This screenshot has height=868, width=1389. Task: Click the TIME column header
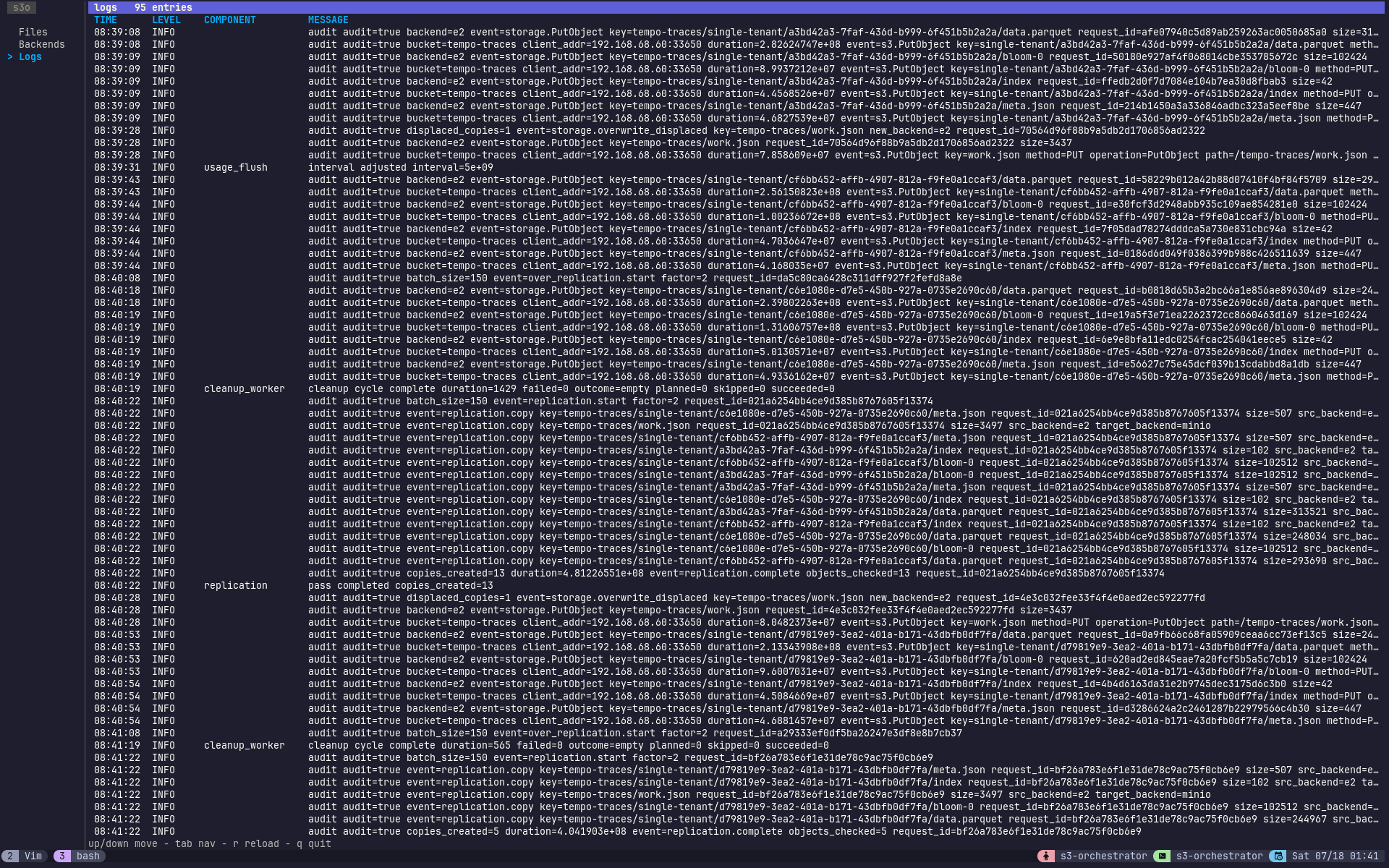pyautogui.click(x=106, y=20)
